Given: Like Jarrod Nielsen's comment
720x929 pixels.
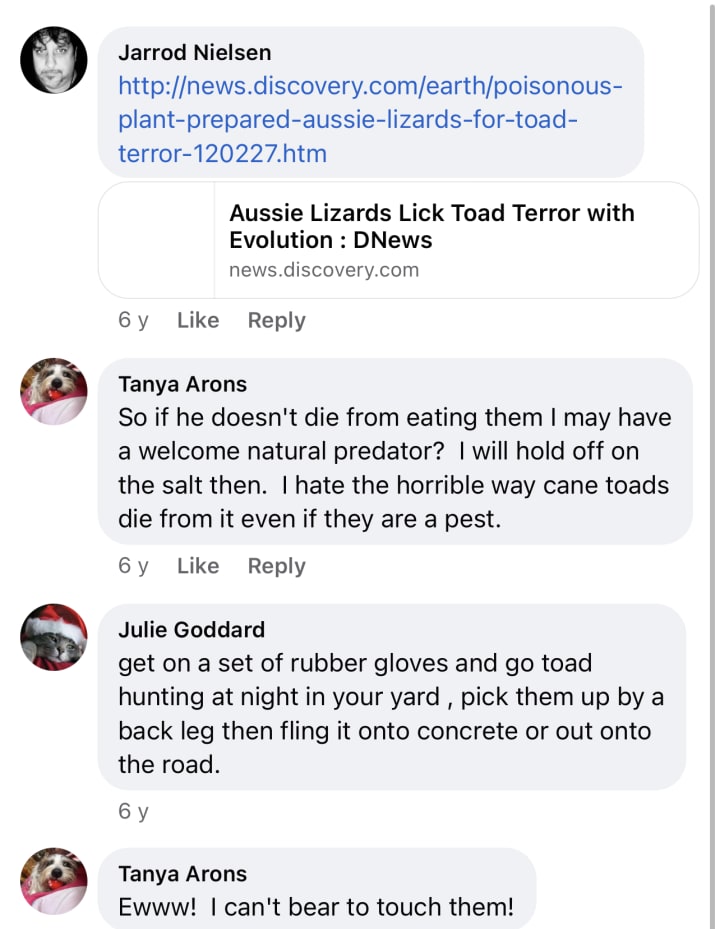Looking at the screenshot, I should pyautogui.click(x=198, y=320).
